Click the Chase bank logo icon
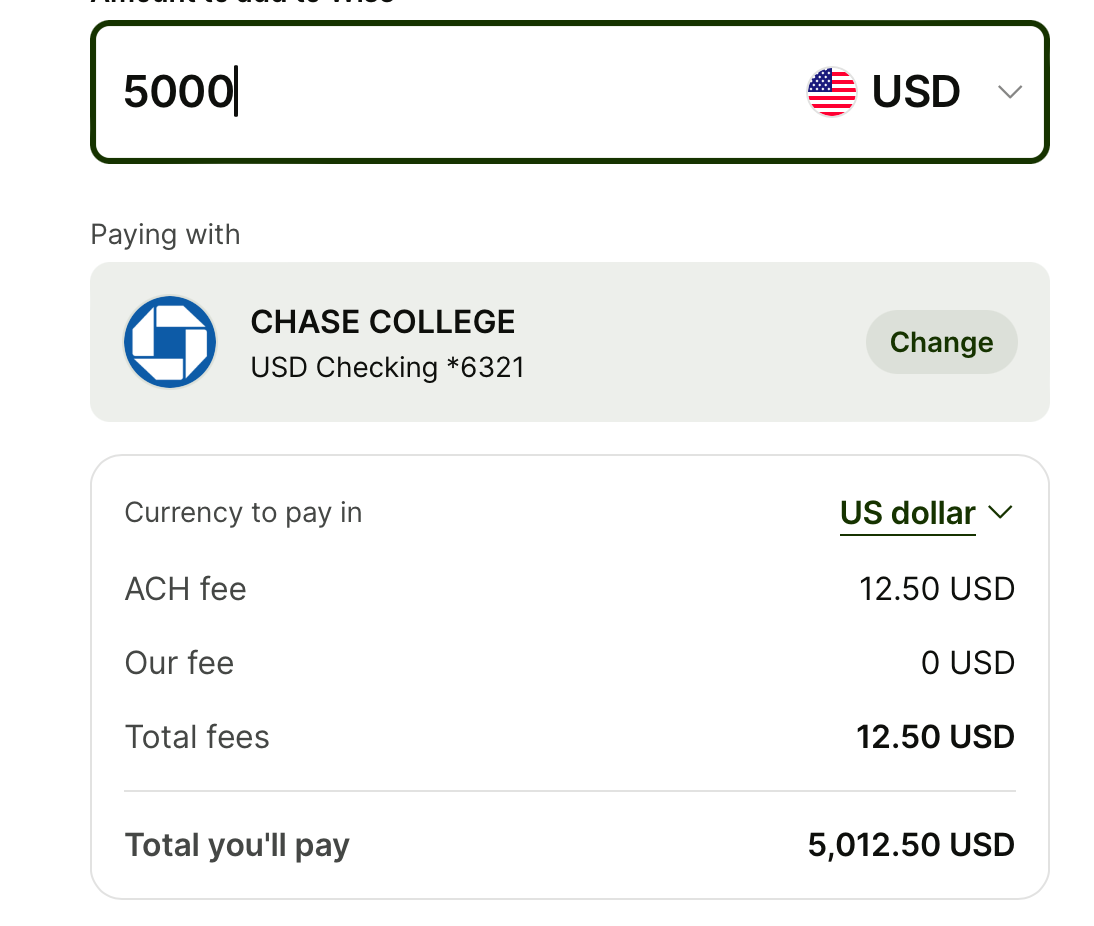 pyautogui.click(x=170, y=342)
